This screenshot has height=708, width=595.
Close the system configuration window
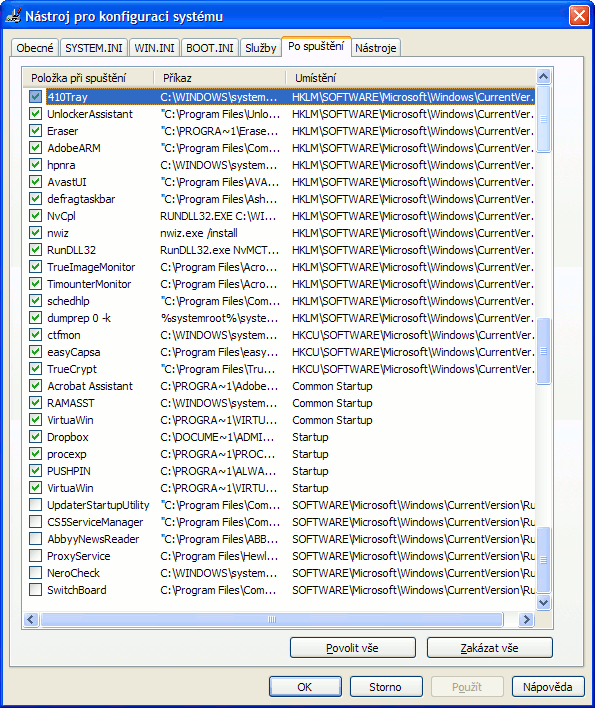(x=579, y=16)
